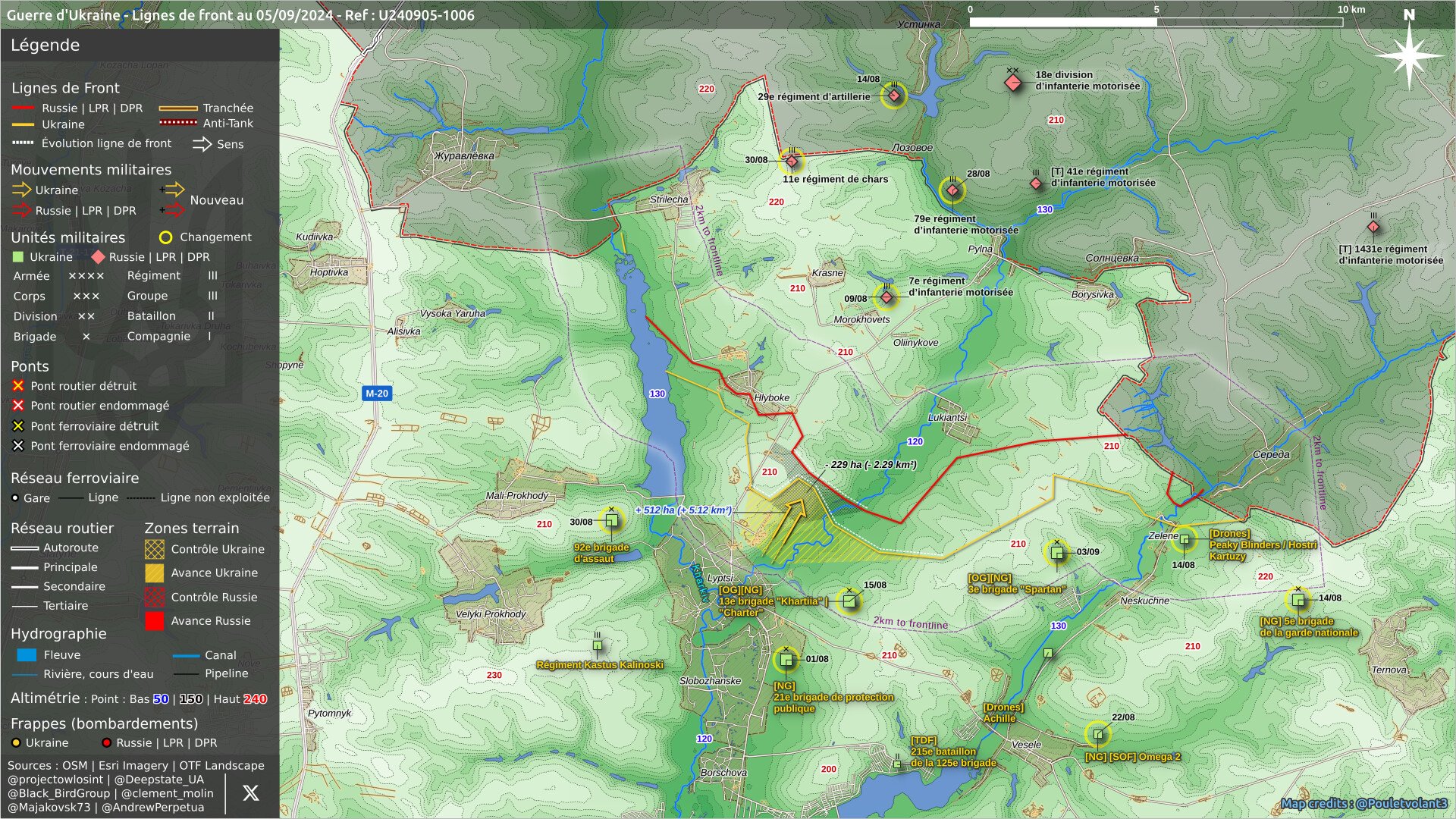1456x819 pixels.
Task: Click the Fleuve blue swatch in legend
Action: (27, 654)
